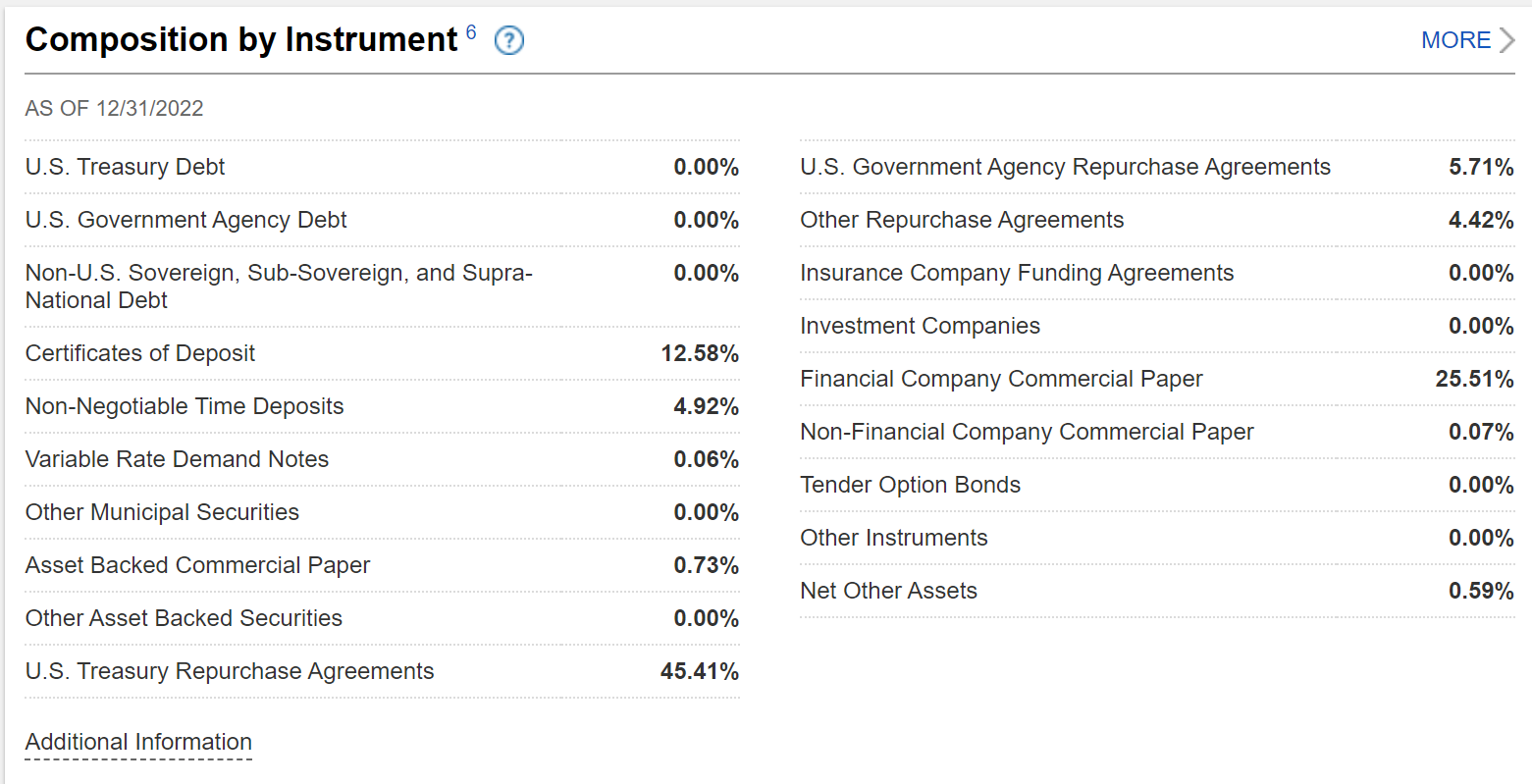Open the Additional Information section
Screen dimensions: 1532x784
point(137,742)
